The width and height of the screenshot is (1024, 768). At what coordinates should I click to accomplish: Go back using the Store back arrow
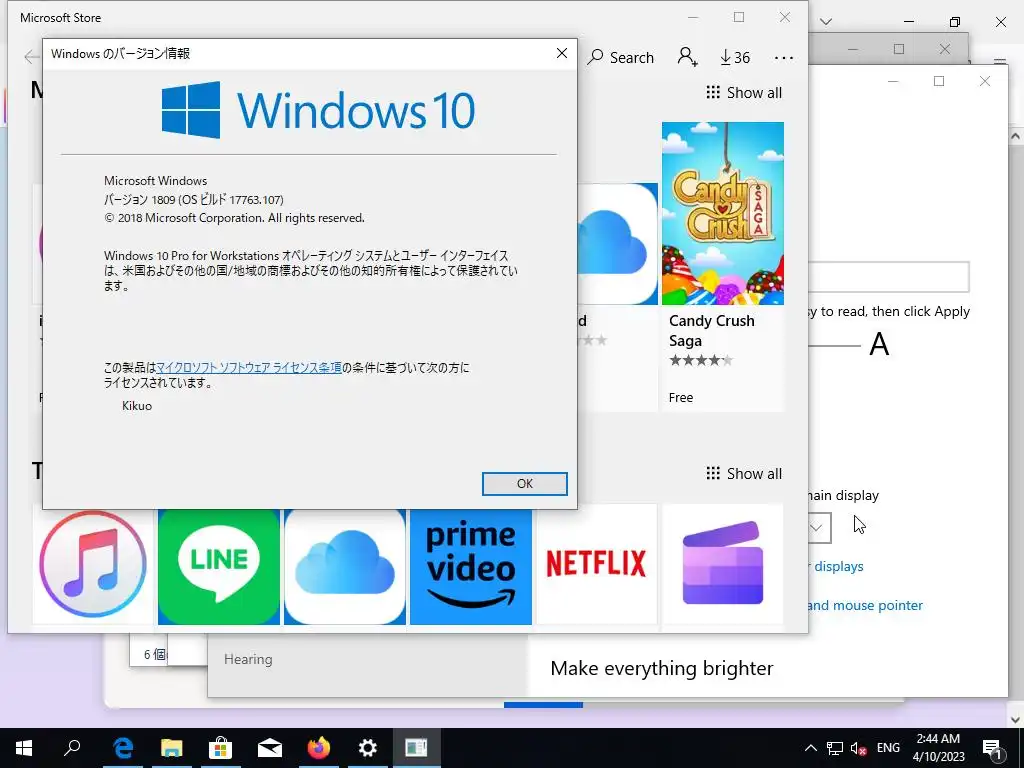coord(31,57)
